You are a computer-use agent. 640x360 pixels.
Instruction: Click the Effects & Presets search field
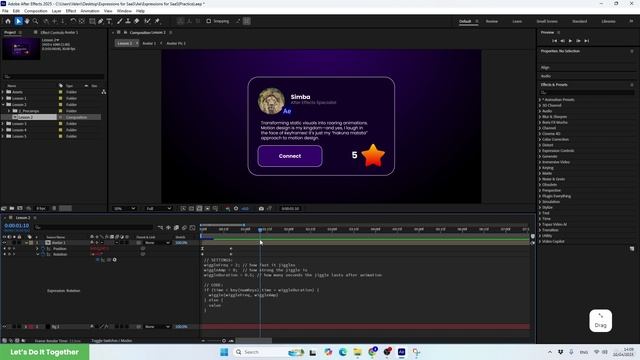click(x=587, y=92)
